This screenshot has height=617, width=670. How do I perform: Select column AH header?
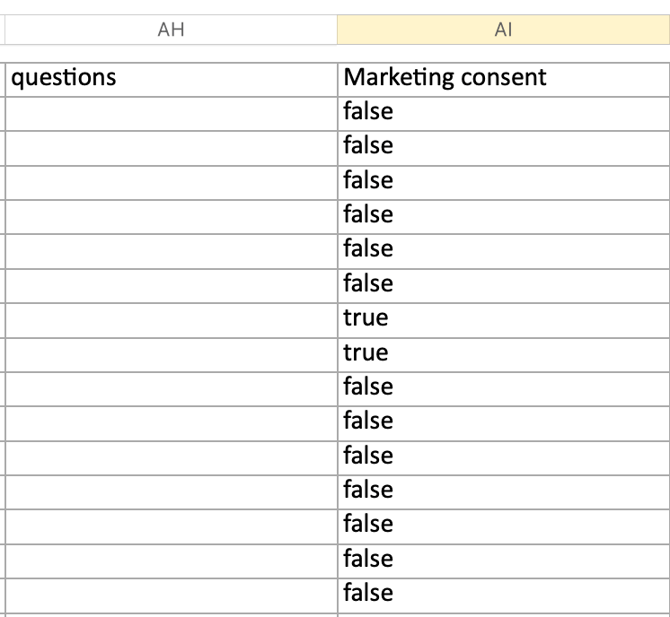click(171, 30)
